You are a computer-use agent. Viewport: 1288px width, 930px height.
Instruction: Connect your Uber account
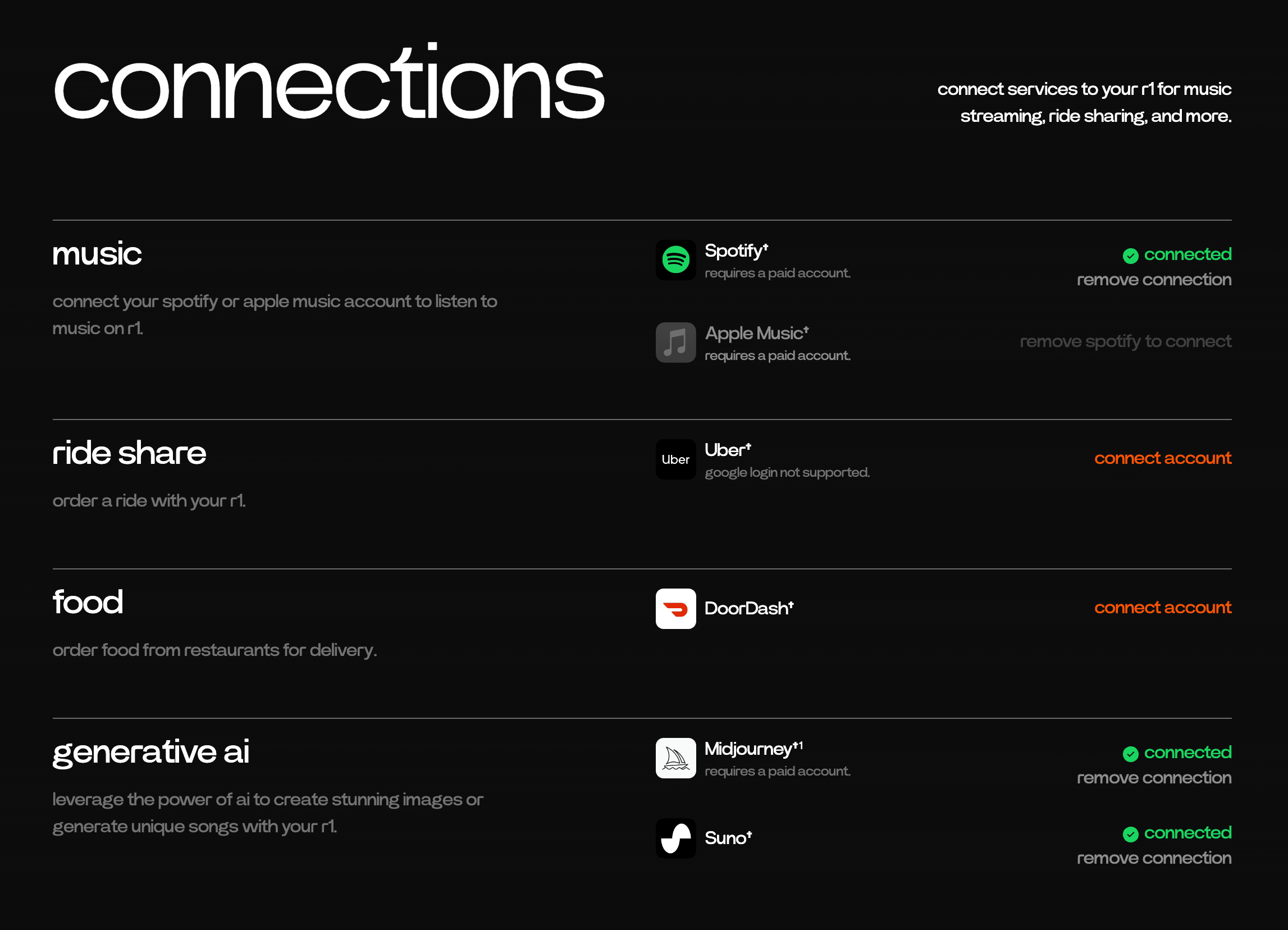pyautogui.click(x=1162, y=458)
